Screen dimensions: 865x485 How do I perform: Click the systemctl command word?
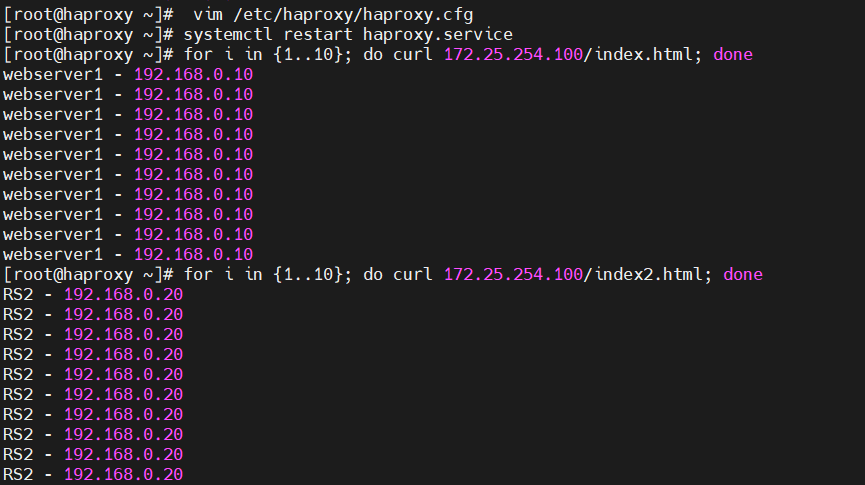pos(228,34)
